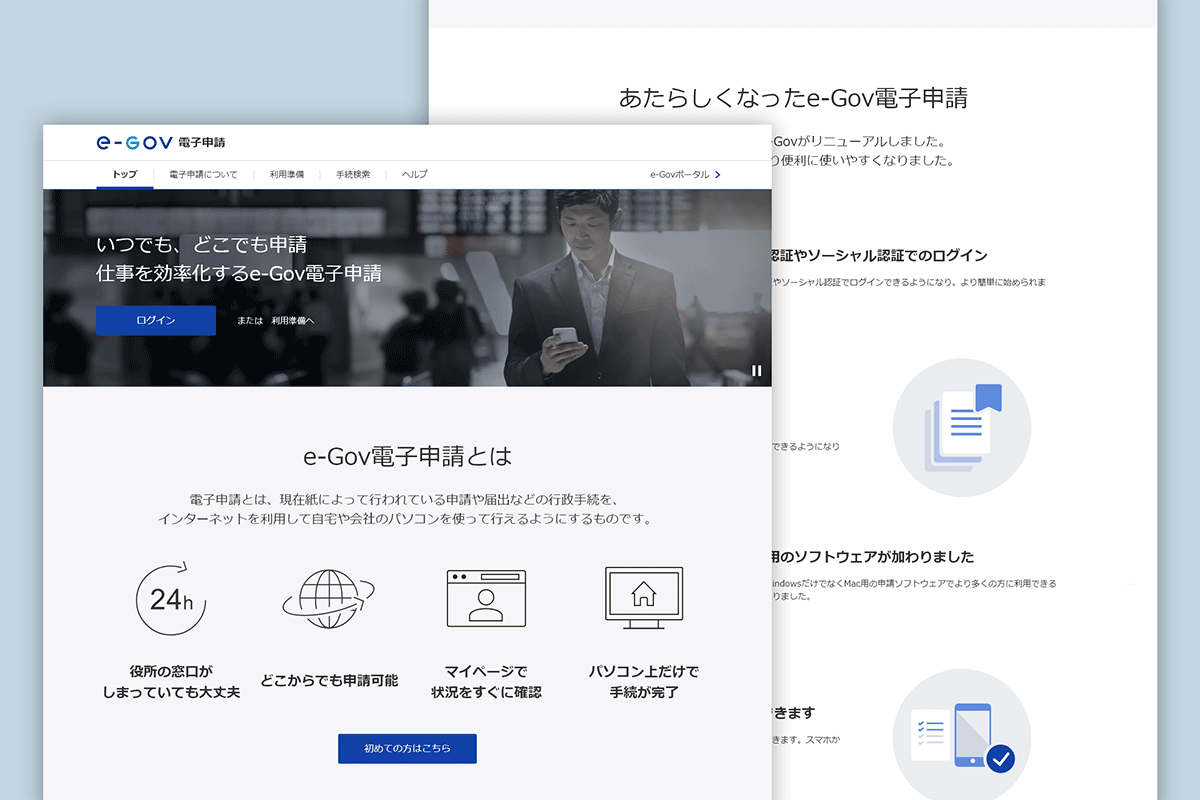This screenshot has width=1200, height=800.
Task: Click the globe icon for どこからでも申請可能
Action: click(x=328, y=600)
